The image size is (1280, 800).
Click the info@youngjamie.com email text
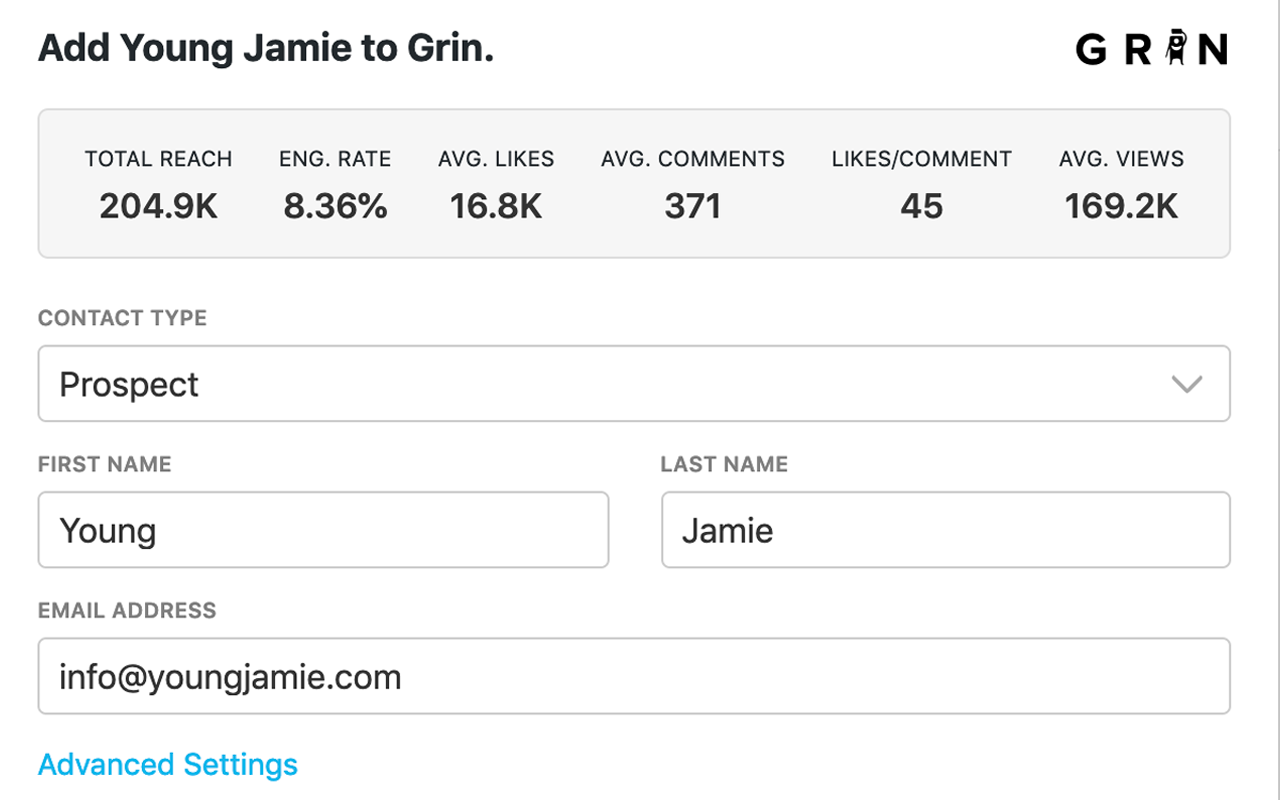click(x=230, y=677)
